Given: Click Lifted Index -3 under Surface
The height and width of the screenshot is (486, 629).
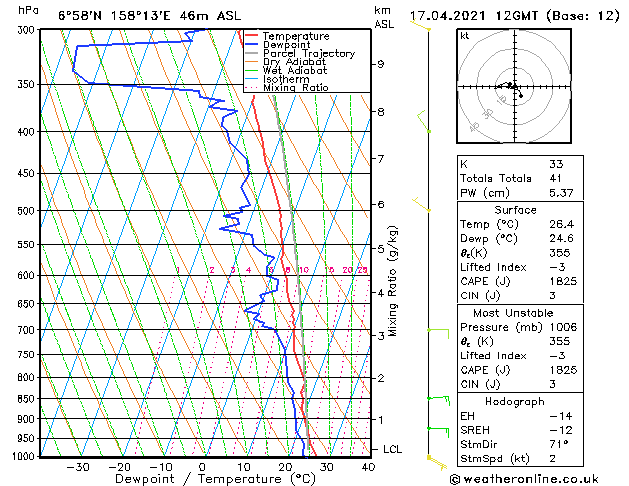Looking at the screenshot, I should point(558,267).
